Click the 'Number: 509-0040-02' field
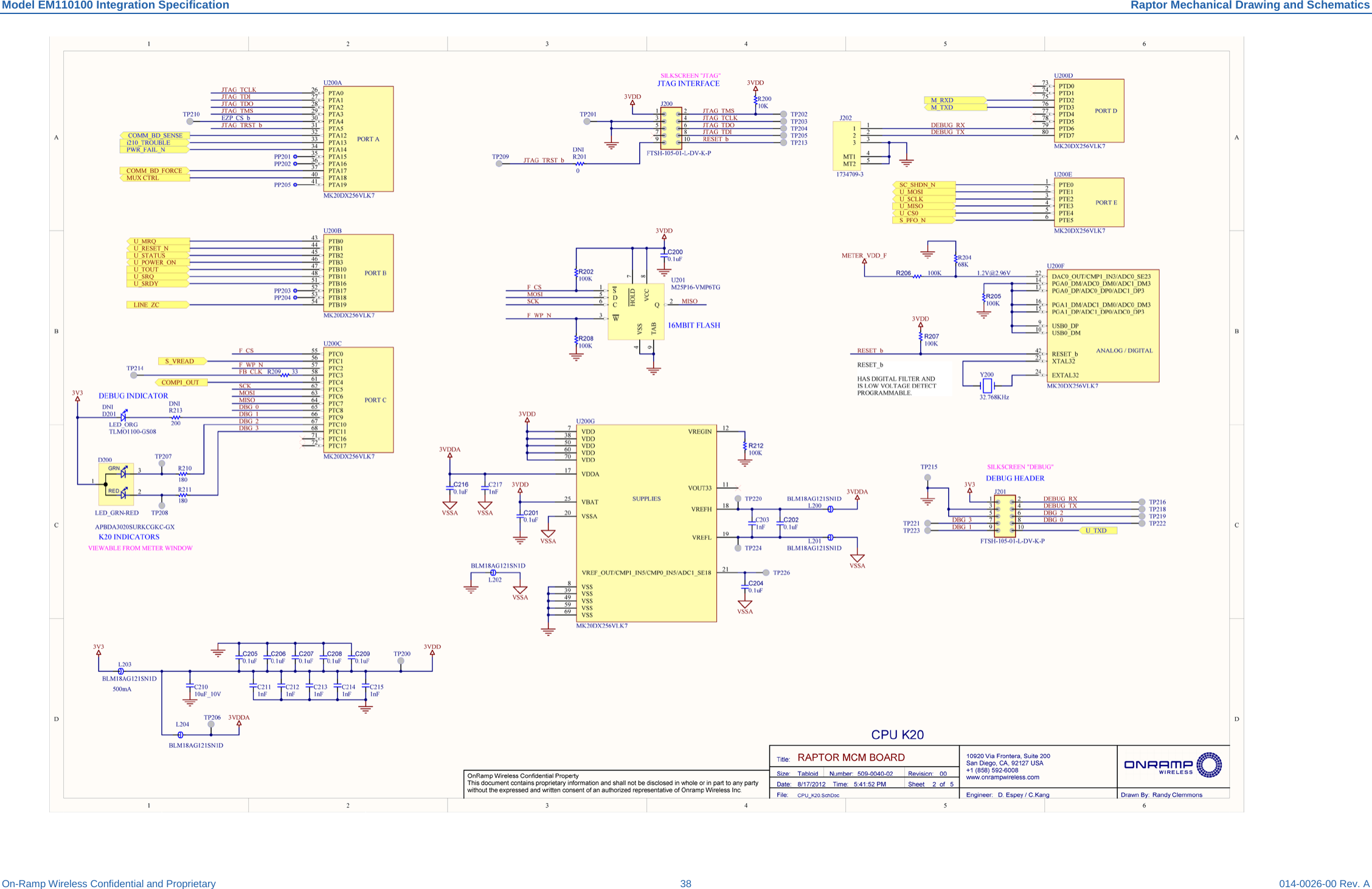Image resolution: width=1372 pixels, height=889 pixels. pos(861,774)
